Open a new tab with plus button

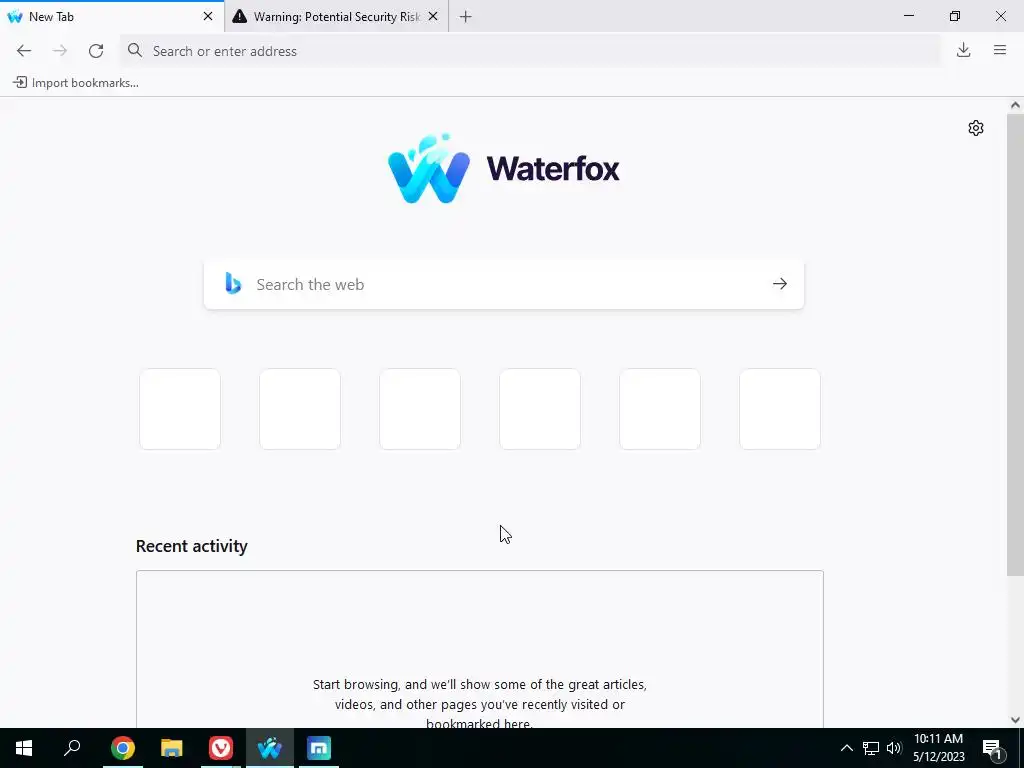coord(466,17)
